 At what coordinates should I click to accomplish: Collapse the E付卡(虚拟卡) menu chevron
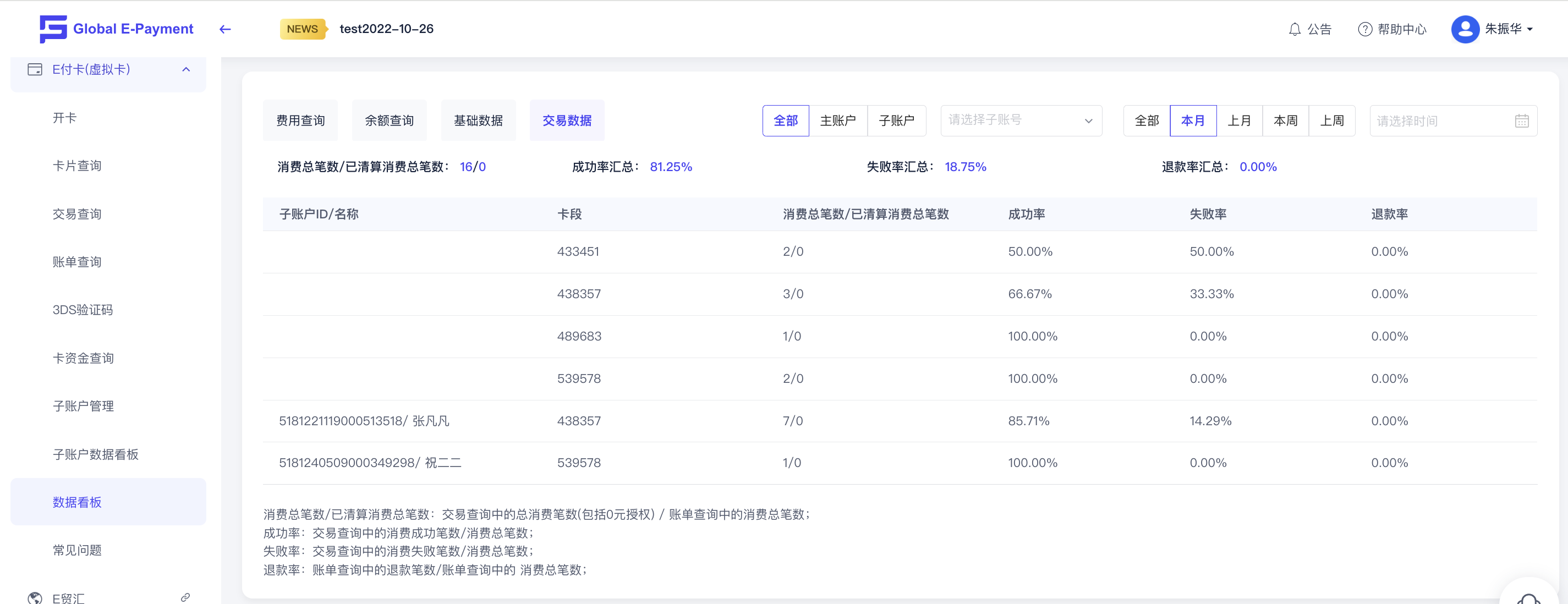(187, 69)
